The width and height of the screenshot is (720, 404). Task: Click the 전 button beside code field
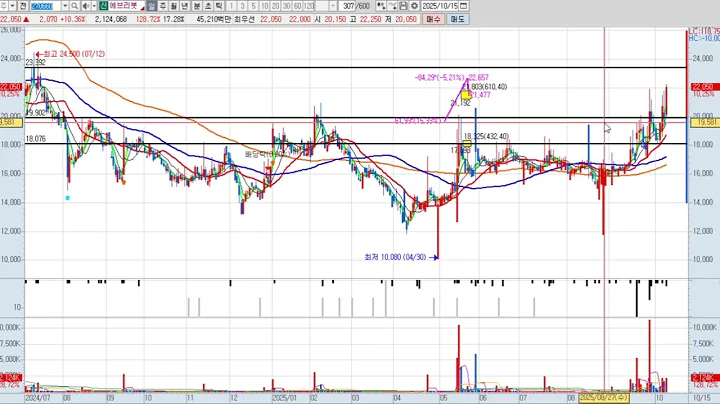[22, 6]
